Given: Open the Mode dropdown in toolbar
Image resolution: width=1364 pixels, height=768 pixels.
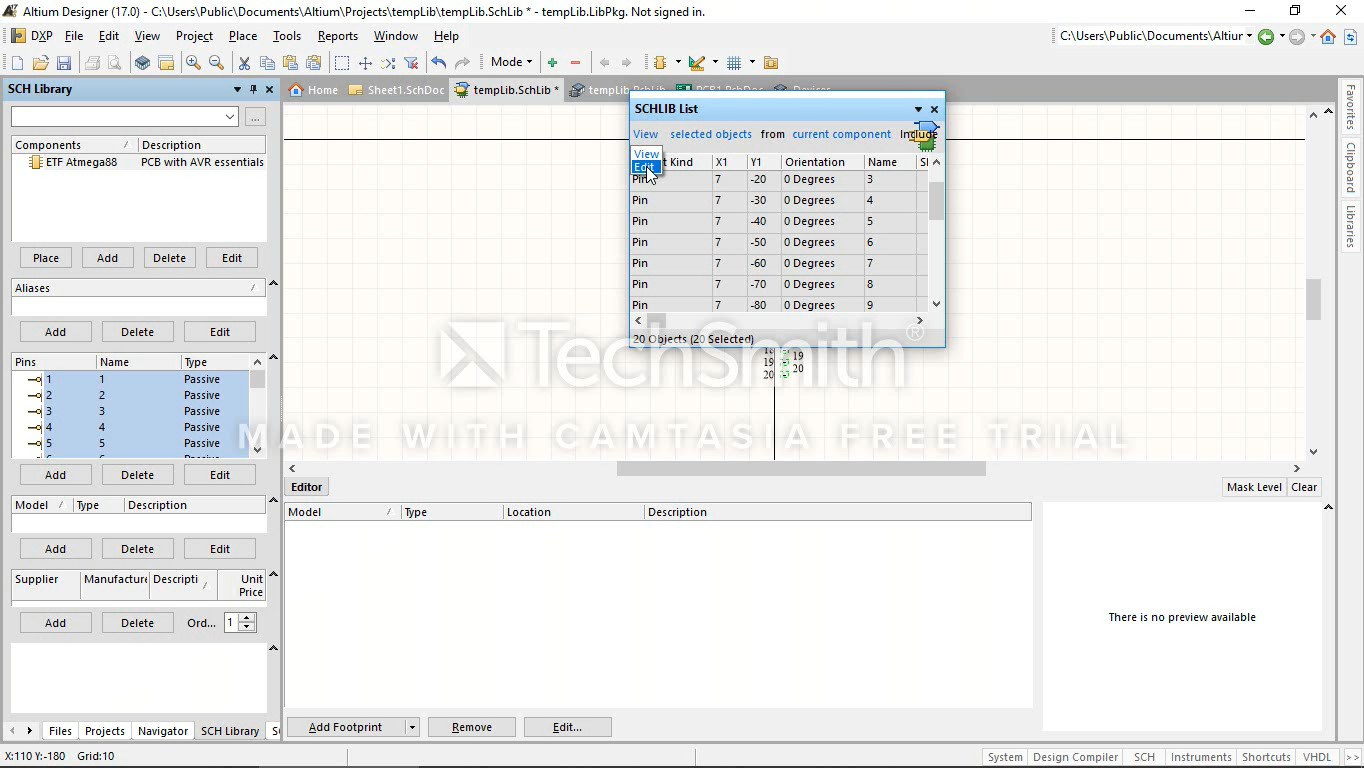Looking at the screenshot, I should 511,62.
